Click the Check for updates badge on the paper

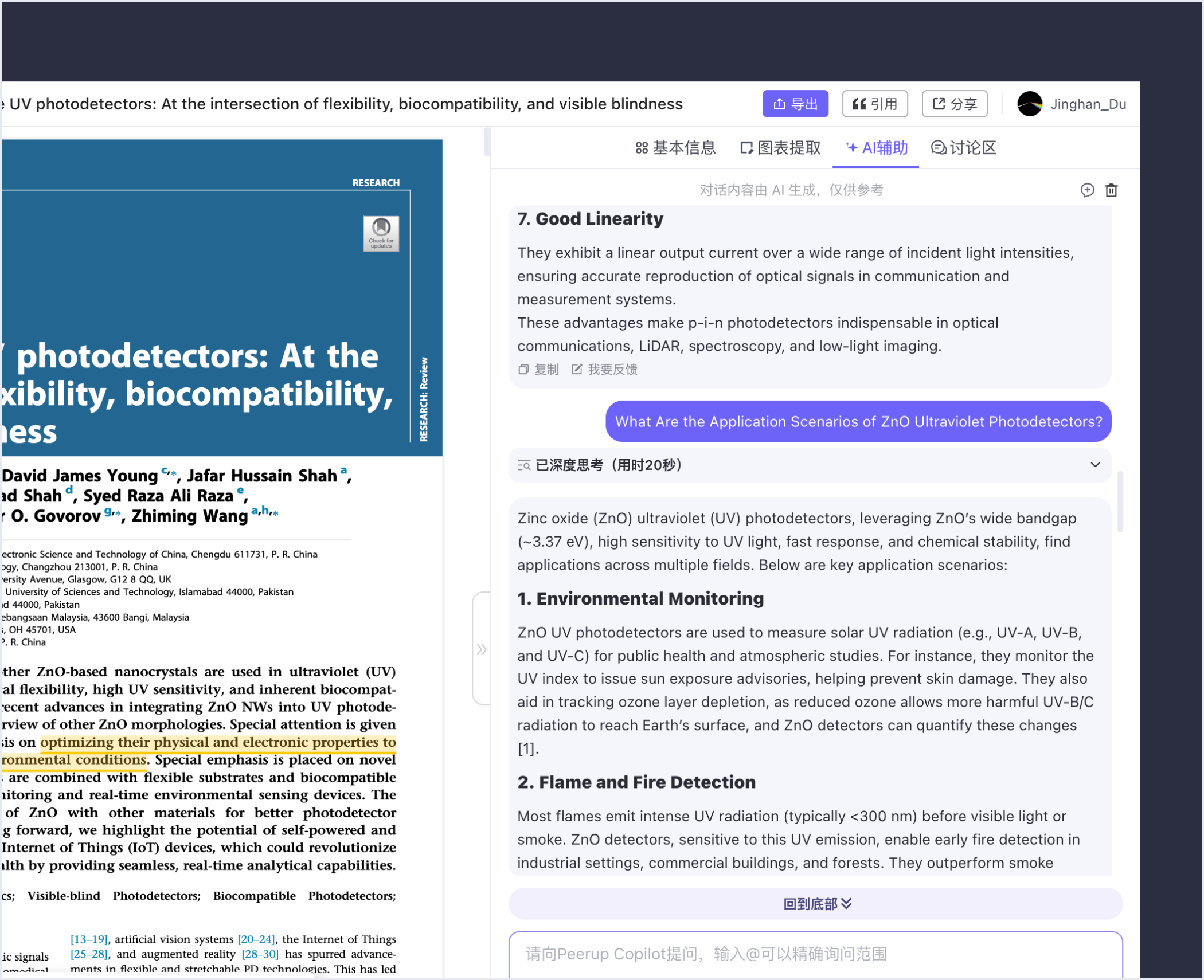(381, 234)
